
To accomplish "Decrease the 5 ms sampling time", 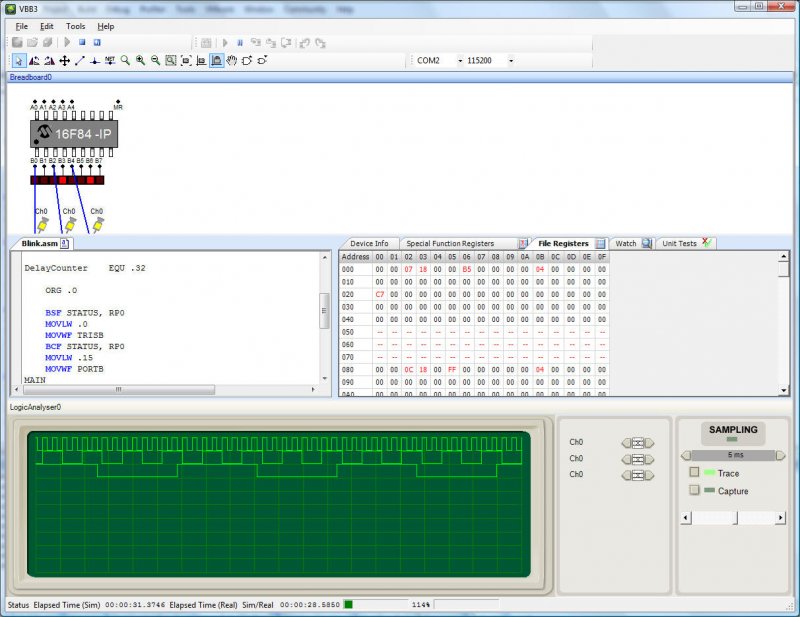I will pyautogui.click(x=686, y=455).
